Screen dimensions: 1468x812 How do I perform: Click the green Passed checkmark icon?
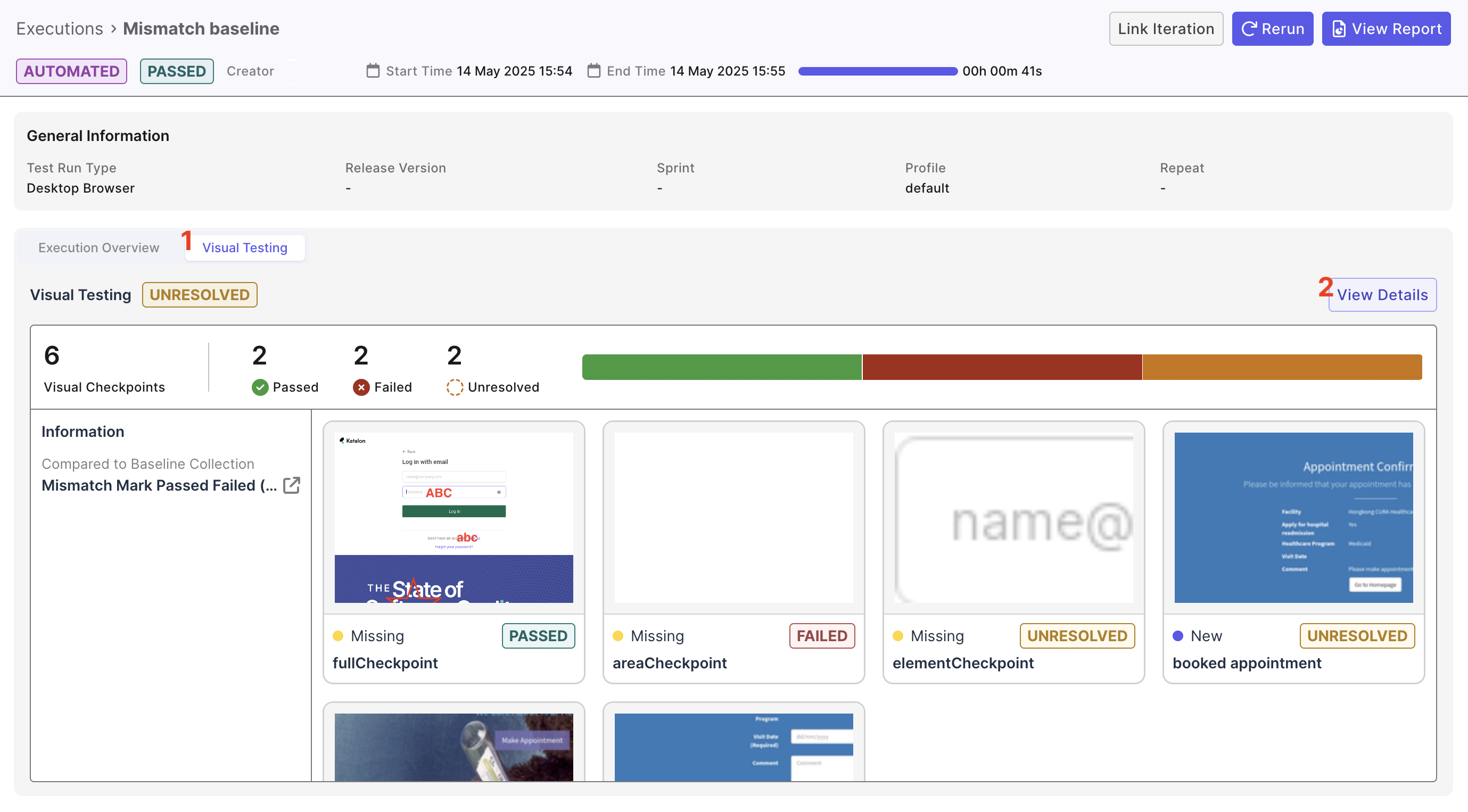tap(260, 387)
